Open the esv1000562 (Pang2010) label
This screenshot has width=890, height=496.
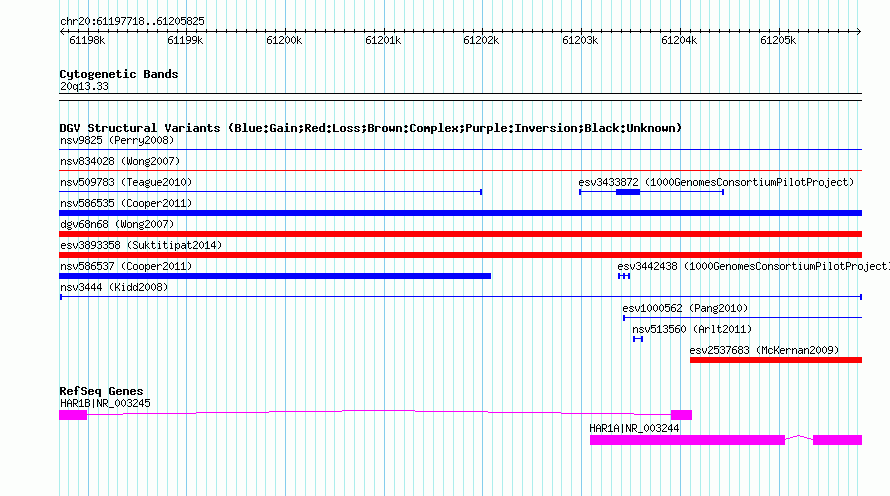685,308
